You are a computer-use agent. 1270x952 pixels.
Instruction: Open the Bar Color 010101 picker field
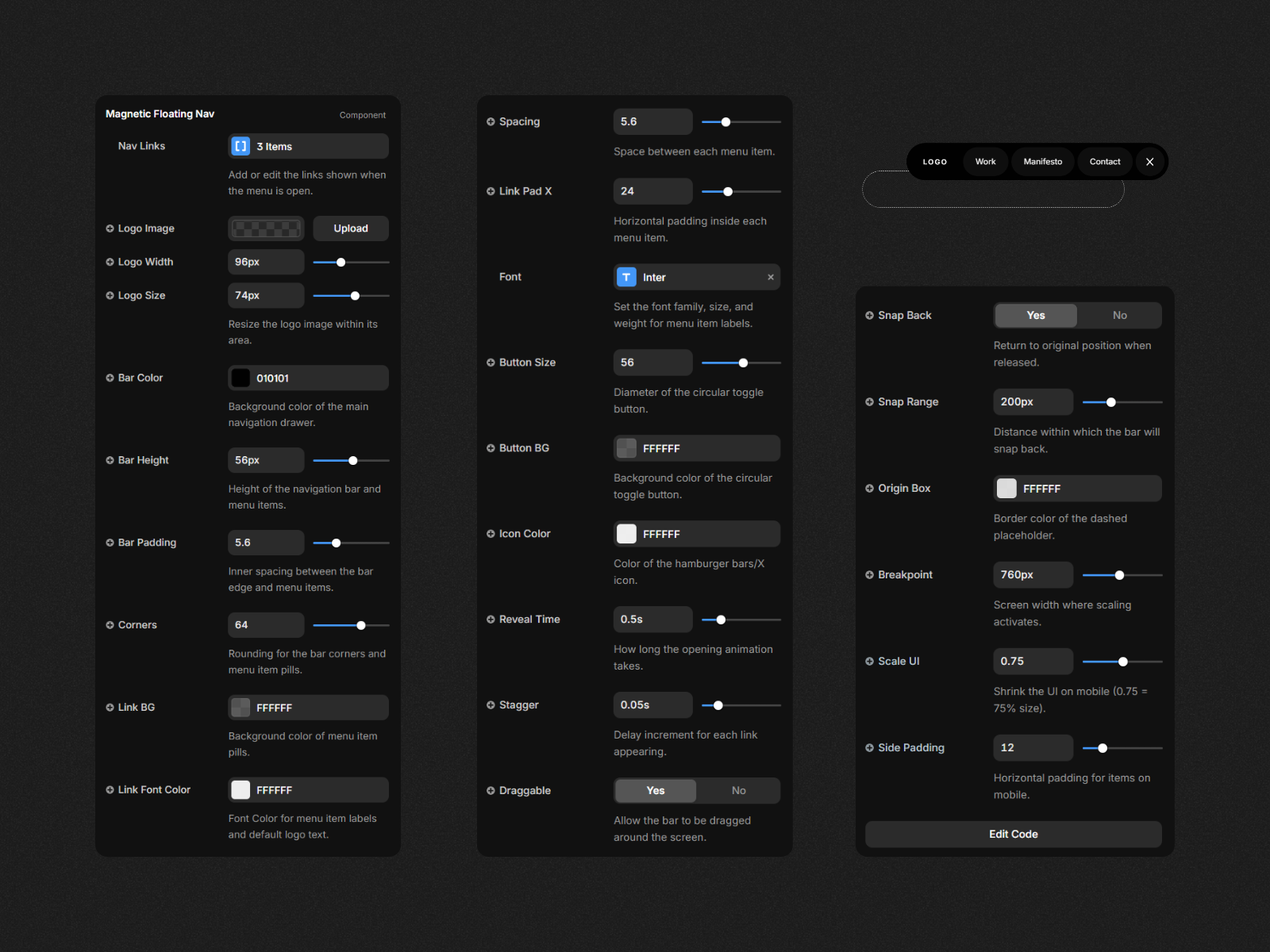317,378
